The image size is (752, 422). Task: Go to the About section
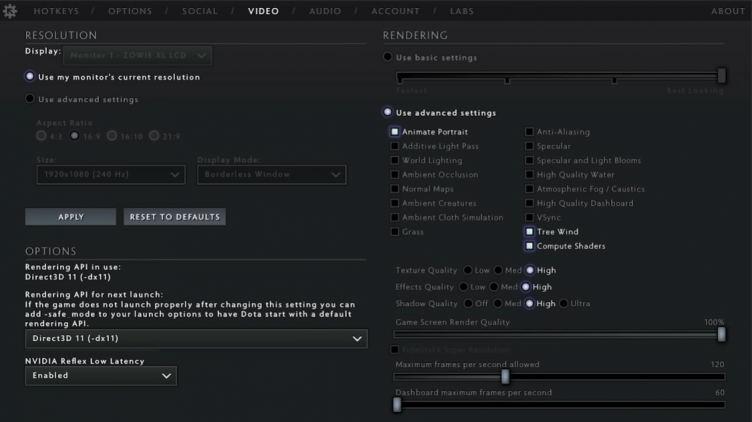point(727,11)
